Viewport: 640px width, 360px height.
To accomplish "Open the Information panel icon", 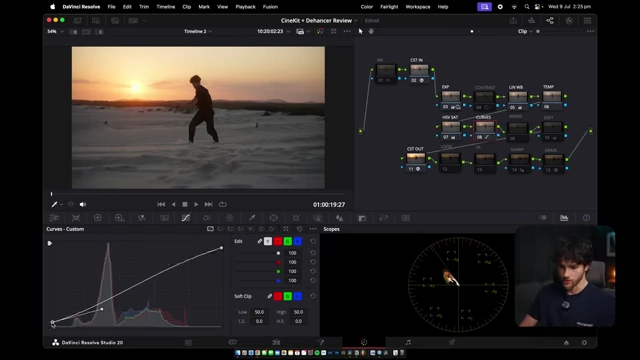I will [586, 218].
